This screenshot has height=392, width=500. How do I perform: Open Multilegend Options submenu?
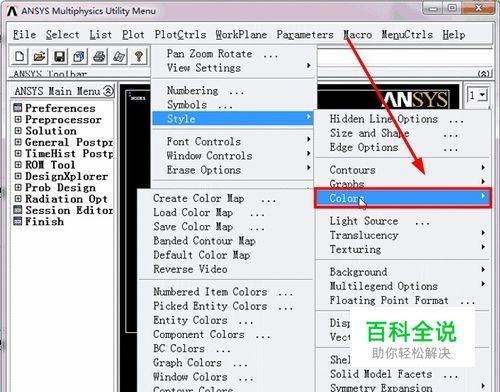click(x=402, y=286)
